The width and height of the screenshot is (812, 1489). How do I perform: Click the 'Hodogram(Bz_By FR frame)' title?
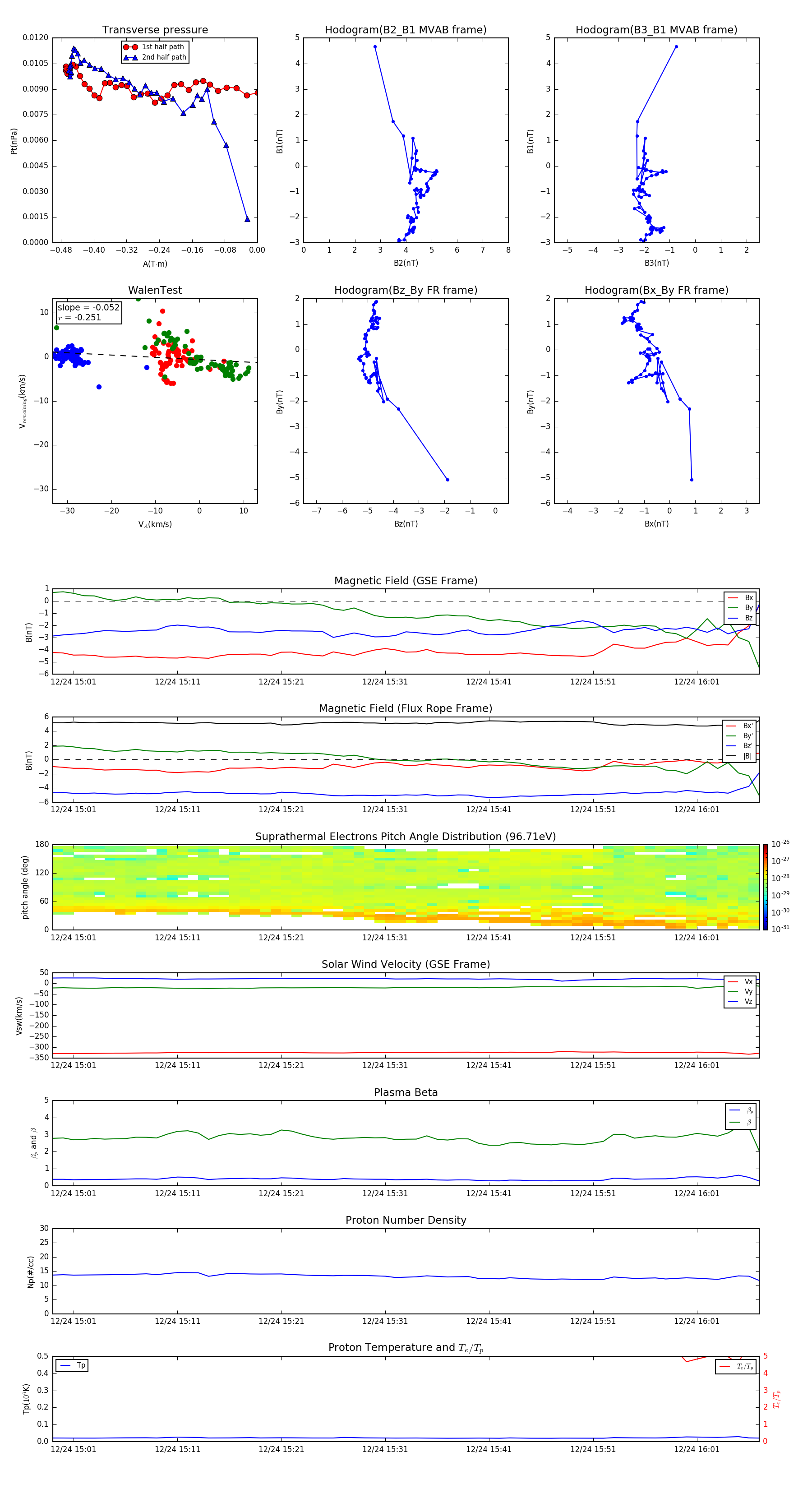click(x=406, y=290)
